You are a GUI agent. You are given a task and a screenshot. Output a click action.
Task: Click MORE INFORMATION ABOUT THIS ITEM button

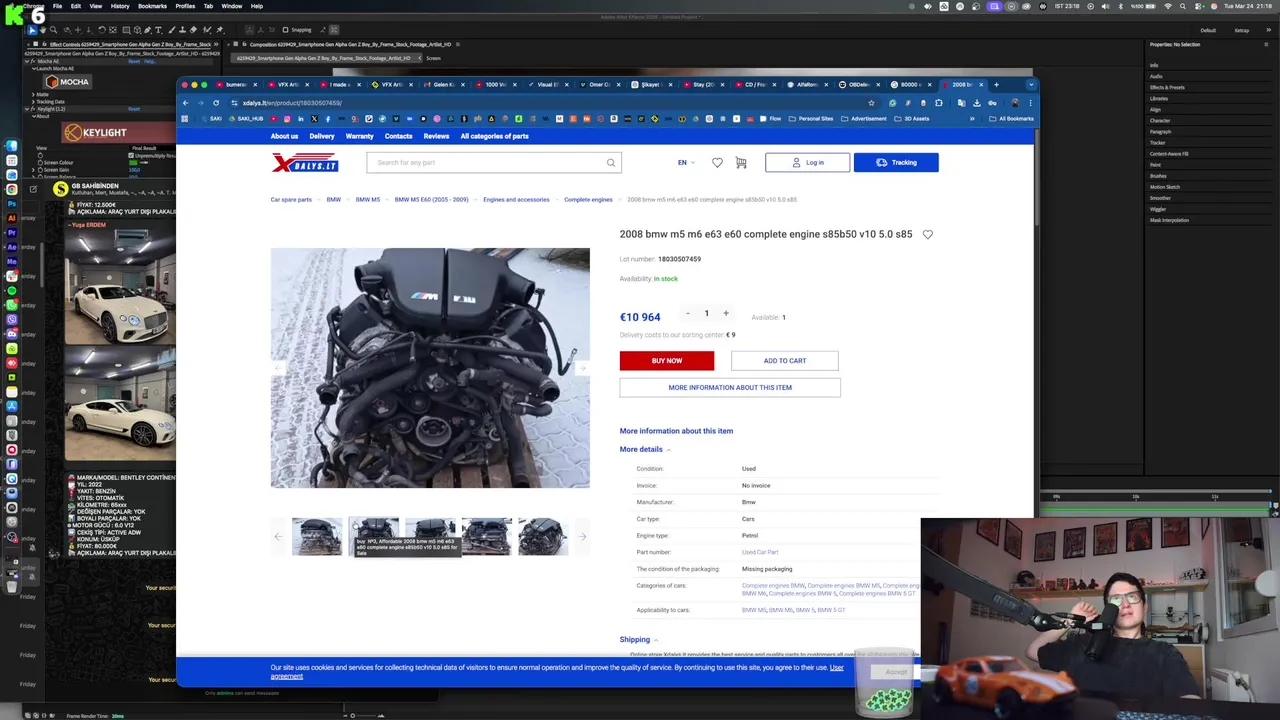[730, 387]
